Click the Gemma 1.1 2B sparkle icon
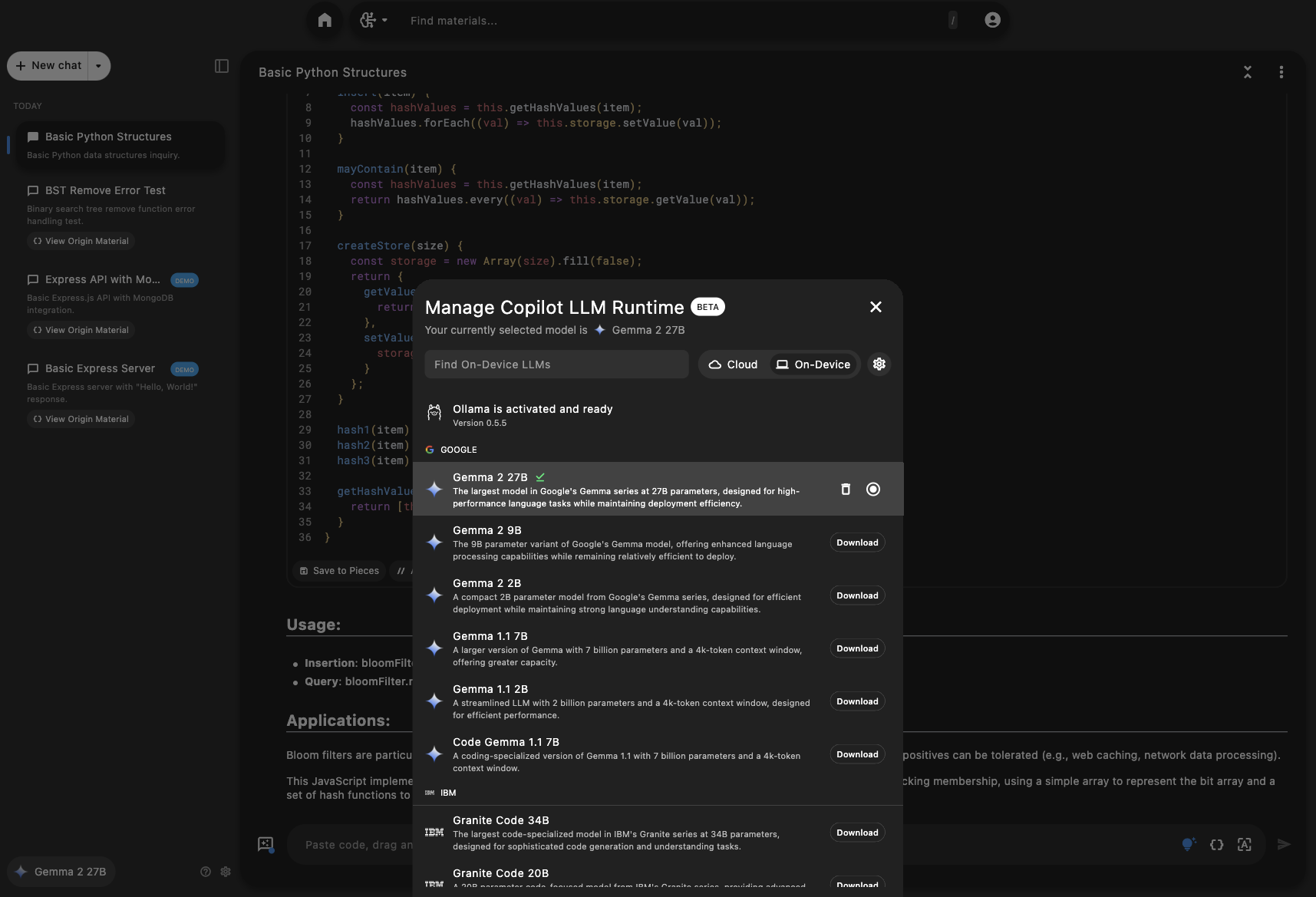 [434, 701]
